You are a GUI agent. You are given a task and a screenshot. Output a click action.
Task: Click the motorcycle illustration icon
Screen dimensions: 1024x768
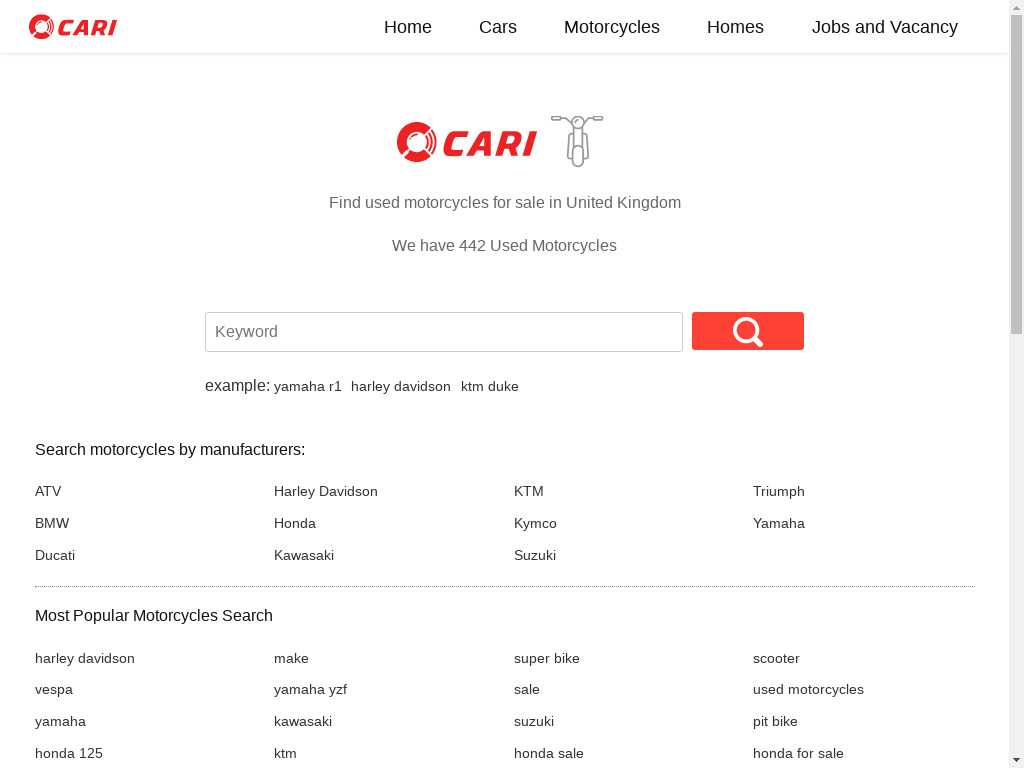(x=577, y=141)
